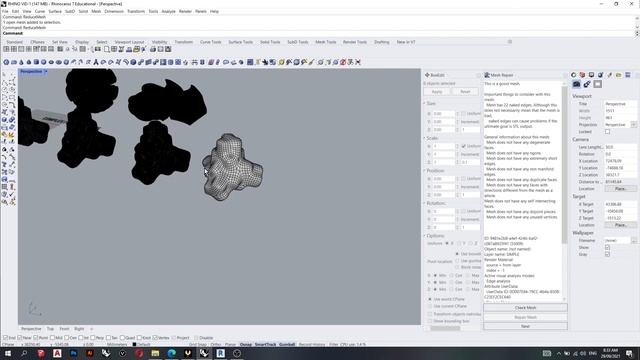Click the camera Location Place button
This screenshot has height=360, width=640.
click(620, 189)
